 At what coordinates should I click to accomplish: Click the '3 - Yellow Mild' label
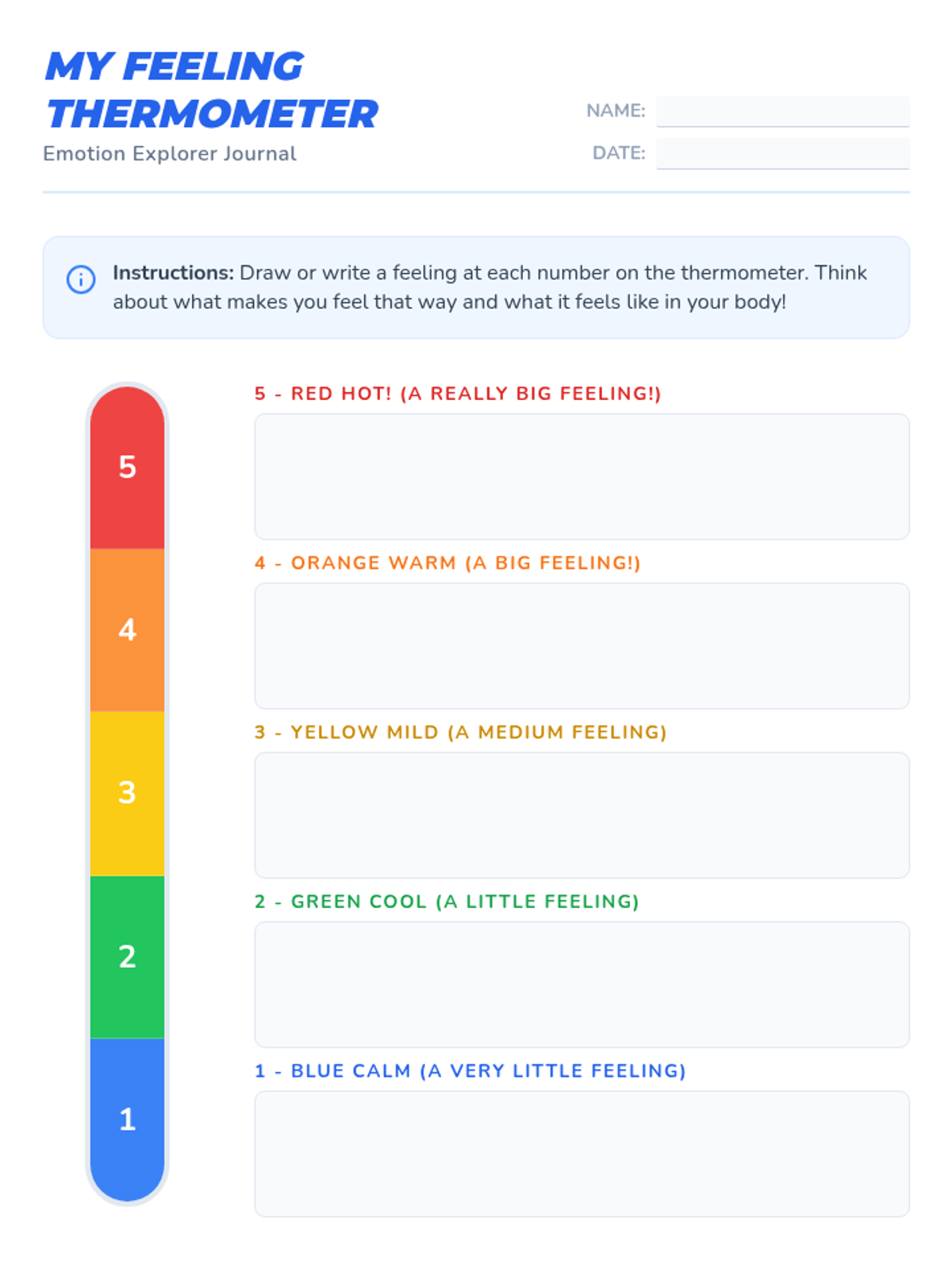[x=460, y=732]
